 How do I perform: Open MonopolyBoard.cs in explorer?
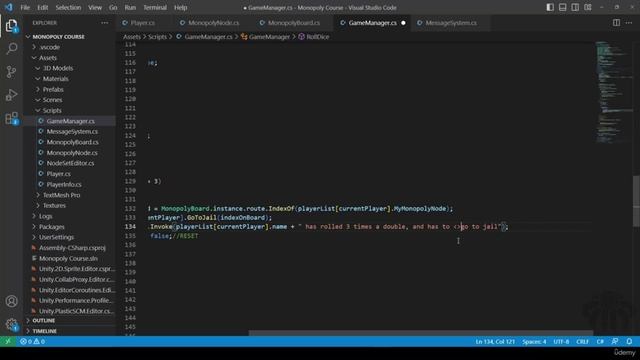click(73, 142)
